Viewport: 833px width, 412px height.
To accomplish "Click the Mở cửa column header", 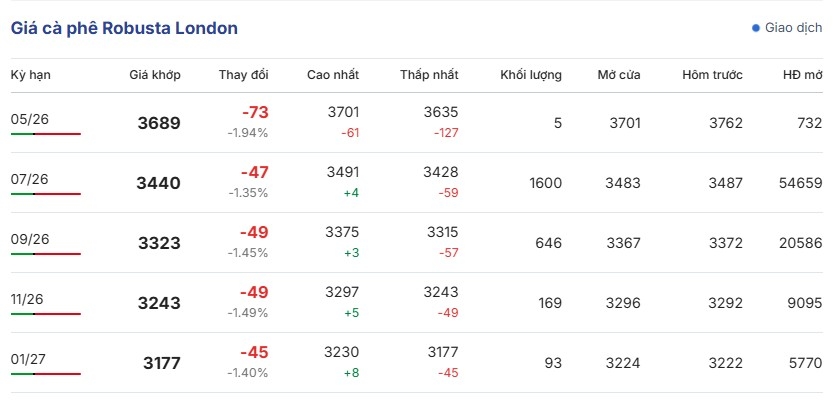I will tap(619, 75).
